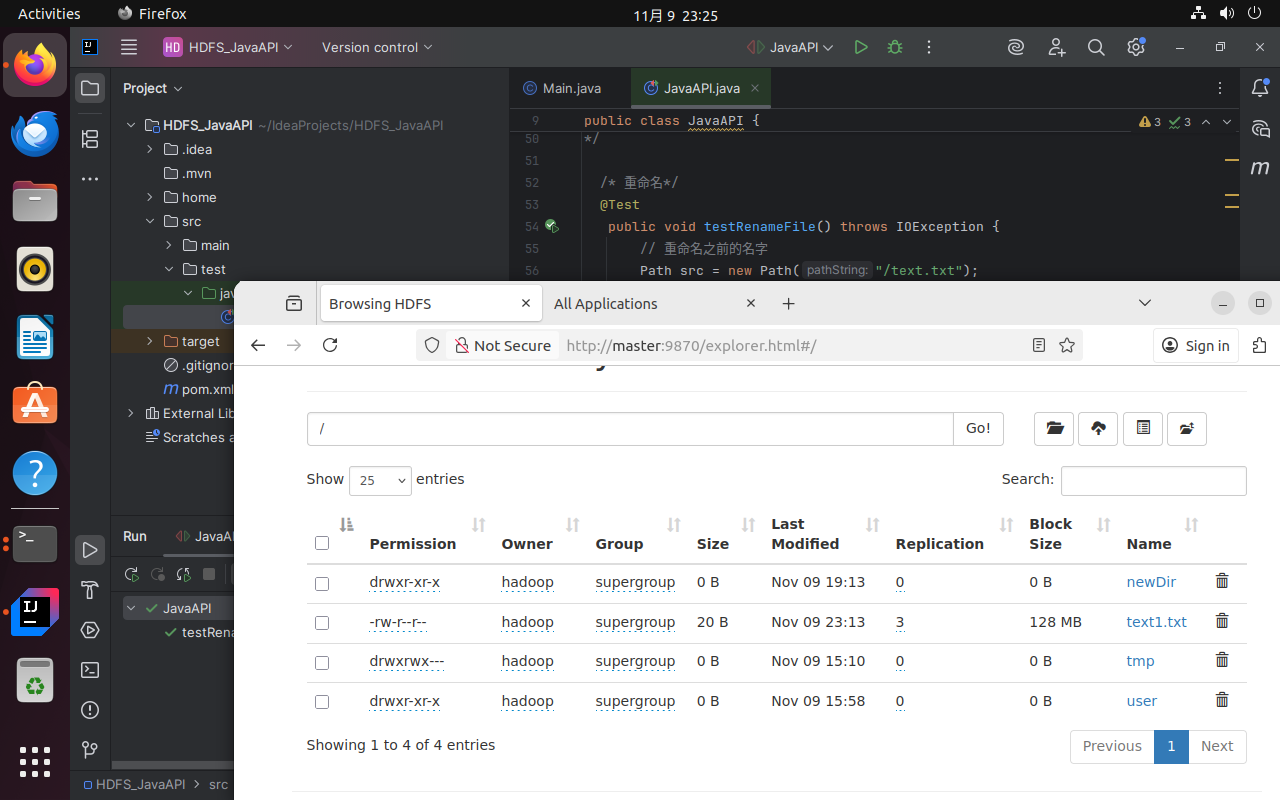The image size is (1280, 800).
Task: Open Code With Me add-user icon
Action: point(1056,47)
